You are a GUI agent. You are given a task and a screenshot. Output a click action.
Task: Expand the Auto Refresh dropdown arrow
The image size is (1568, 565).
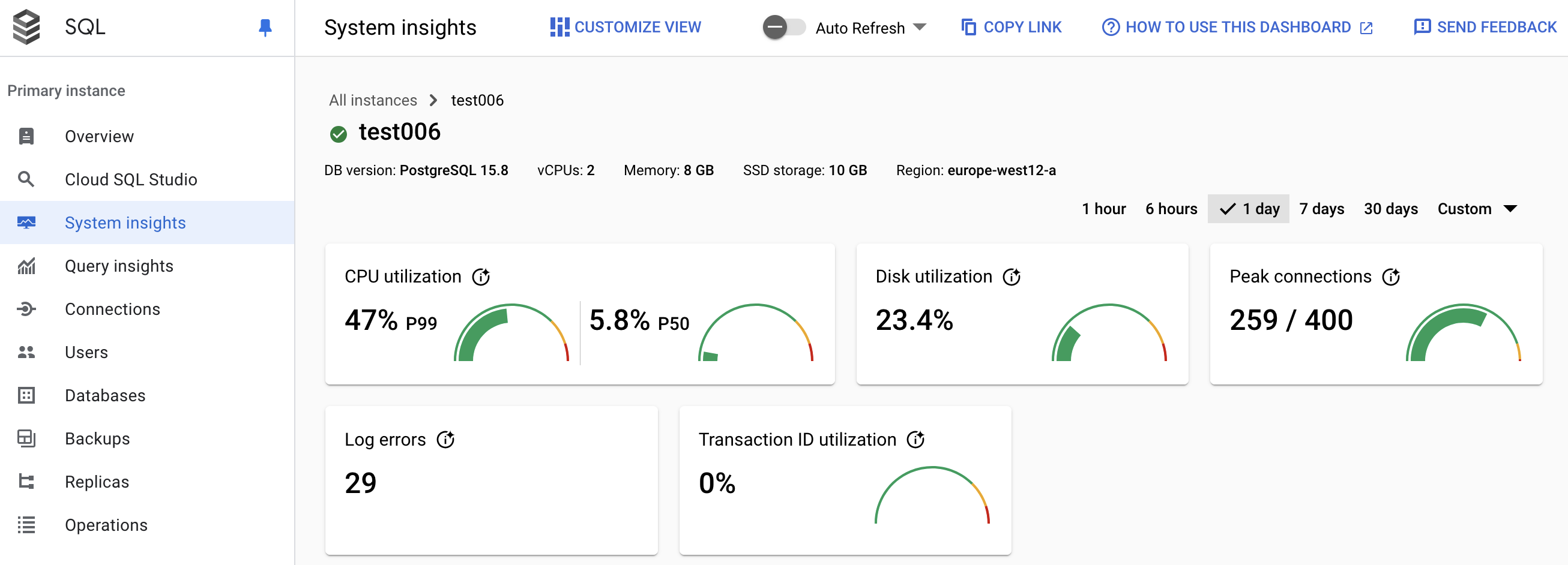tap(920, 28)
